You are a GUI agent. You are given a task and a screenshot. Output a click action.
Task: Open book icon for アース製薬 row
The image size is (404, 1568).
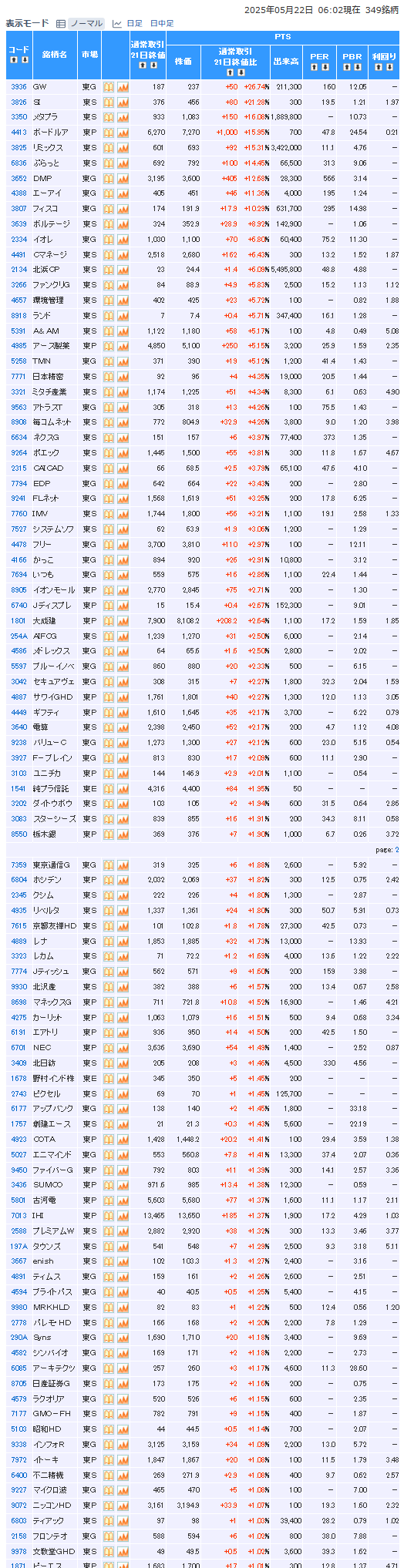[109, 346]
